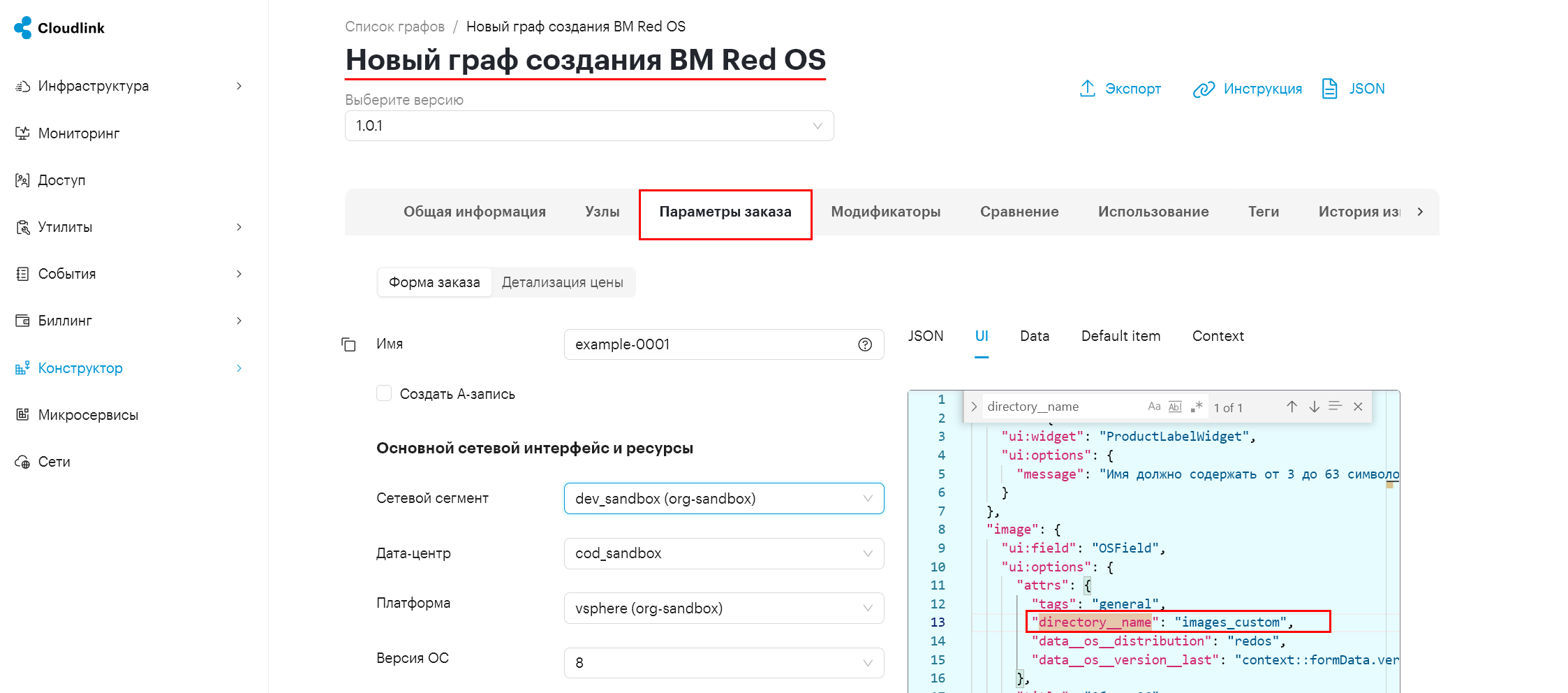Image resolution: width=1568 pixels, height=693 pixels.
Task: Open the Сетевой сегмент dropdown
Action: (x=724, y=499)
